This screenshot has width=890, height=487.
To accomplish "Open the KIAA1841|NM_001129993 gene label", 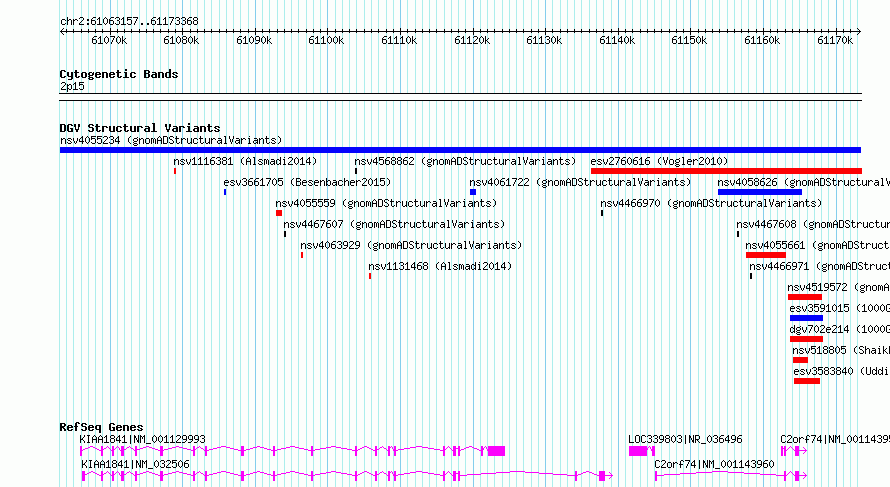I will click(x=142, y=439).
